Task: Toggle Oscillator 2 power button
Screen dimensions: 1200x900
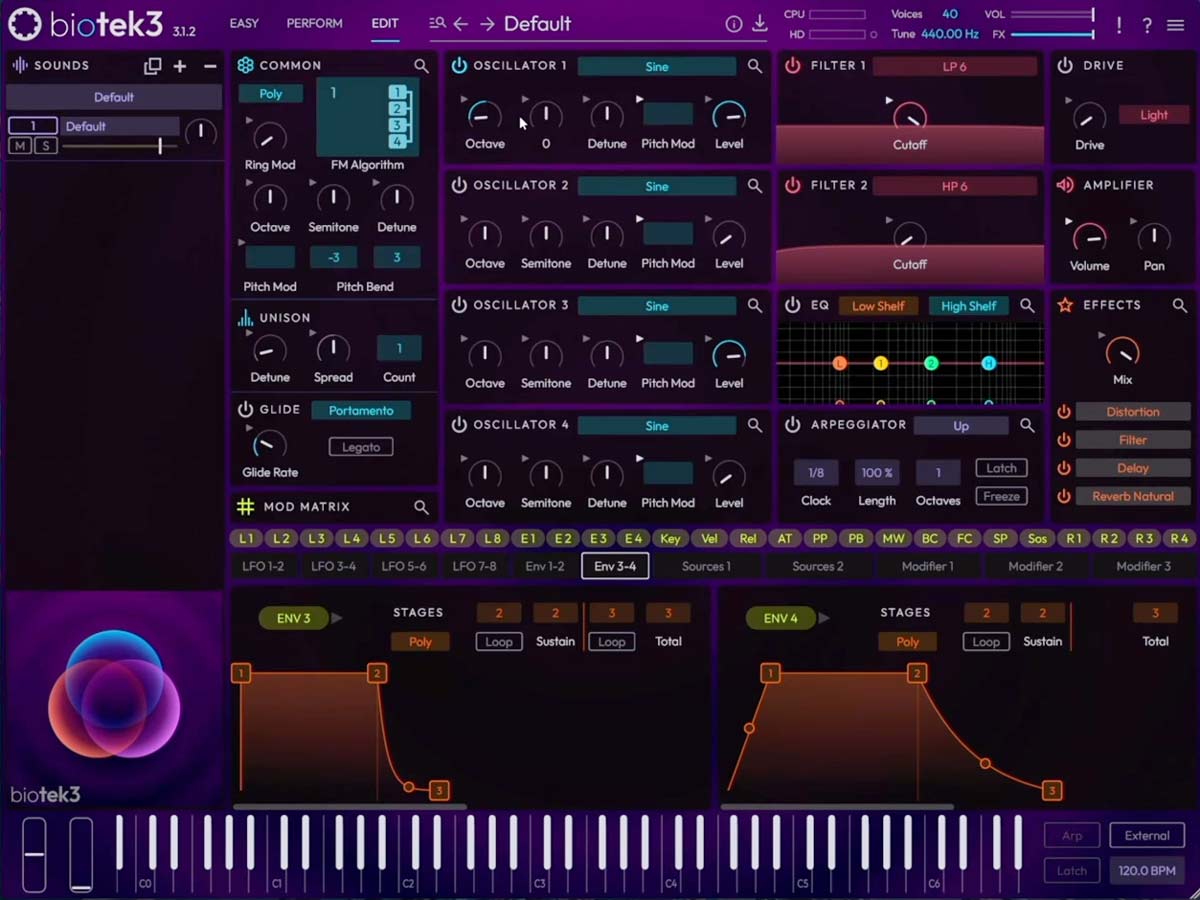Action: pos(459,186)
